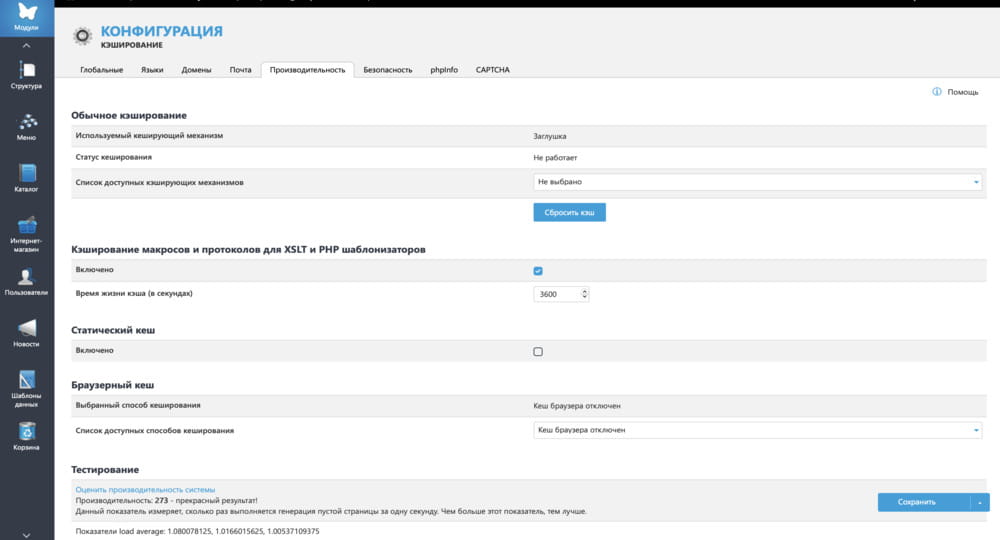Open the browser cache method dropdown
This screenshot has height=540, width=1000.
pyautogui.click(x=758, y=430)
